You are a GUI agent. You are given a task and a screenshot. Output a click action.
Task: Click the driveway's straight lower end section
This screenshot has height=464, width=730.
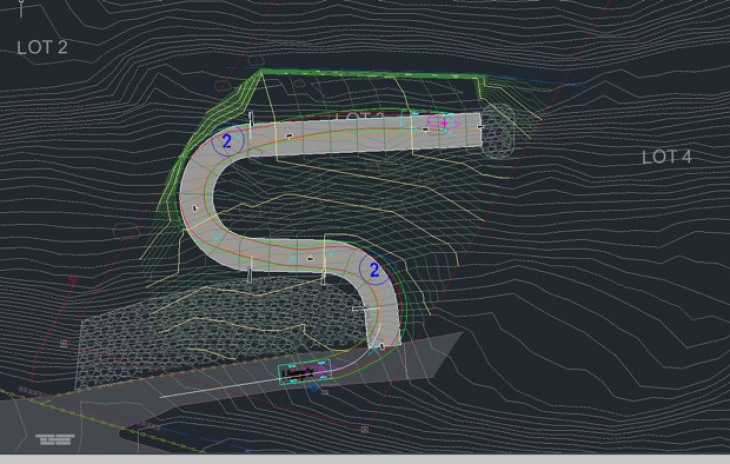click(384, 323)
